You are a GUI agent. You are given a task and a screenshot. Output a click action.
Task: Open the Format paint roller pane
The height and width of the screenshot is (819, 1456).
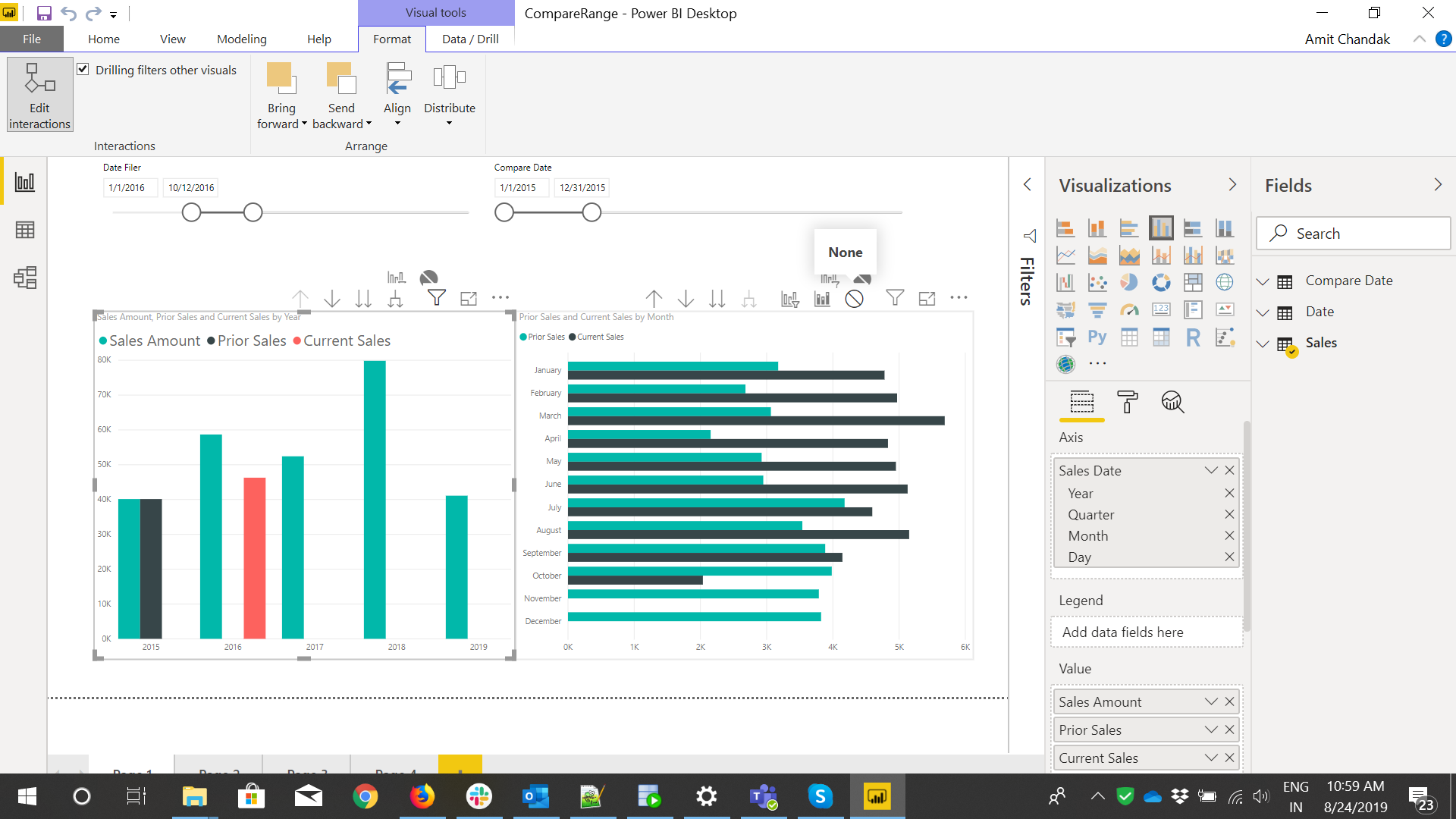[1127, 402]
